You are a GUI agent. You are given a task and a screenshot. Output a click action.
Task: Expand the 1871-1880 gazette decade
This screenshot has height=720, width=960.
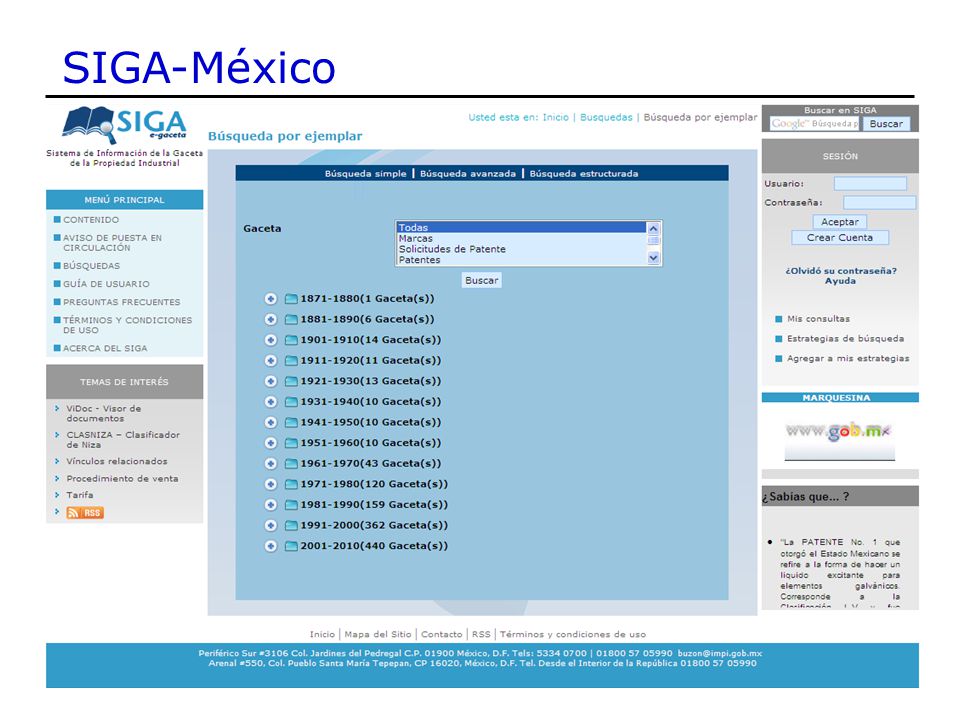(x=271, y=299)
